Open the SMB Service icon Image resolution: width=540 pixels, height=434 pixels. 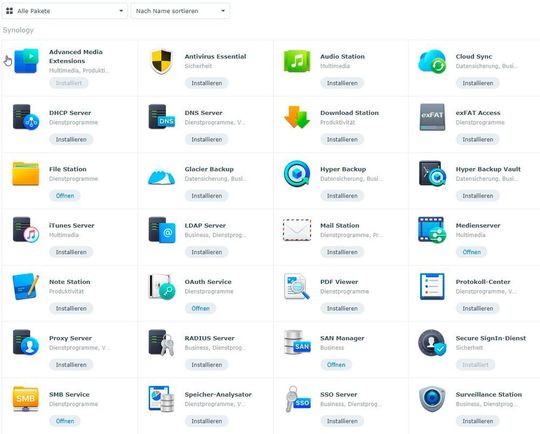coord(26,399)
